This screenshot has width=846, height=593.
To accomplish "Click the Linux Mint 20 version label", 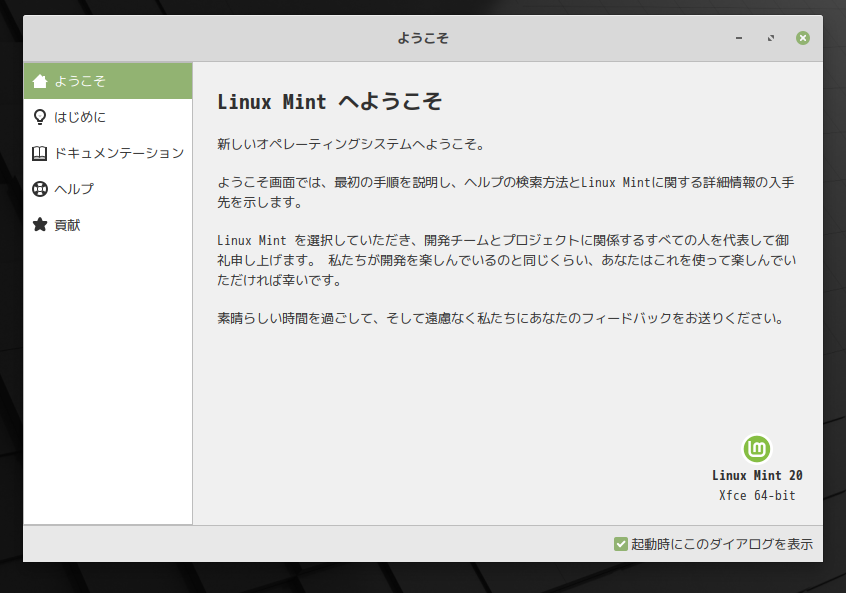I will coord(757,475).
